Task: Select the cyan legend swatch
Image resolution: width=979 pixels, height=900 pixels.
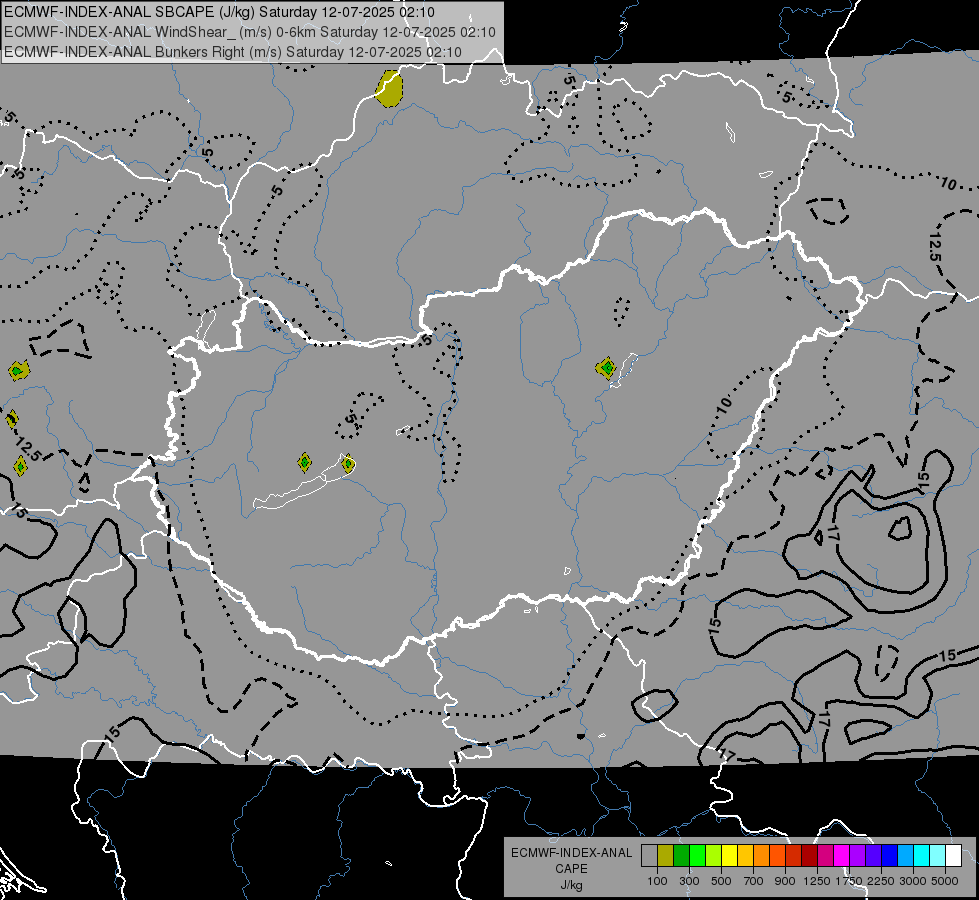Action: (x=921, y=856)
